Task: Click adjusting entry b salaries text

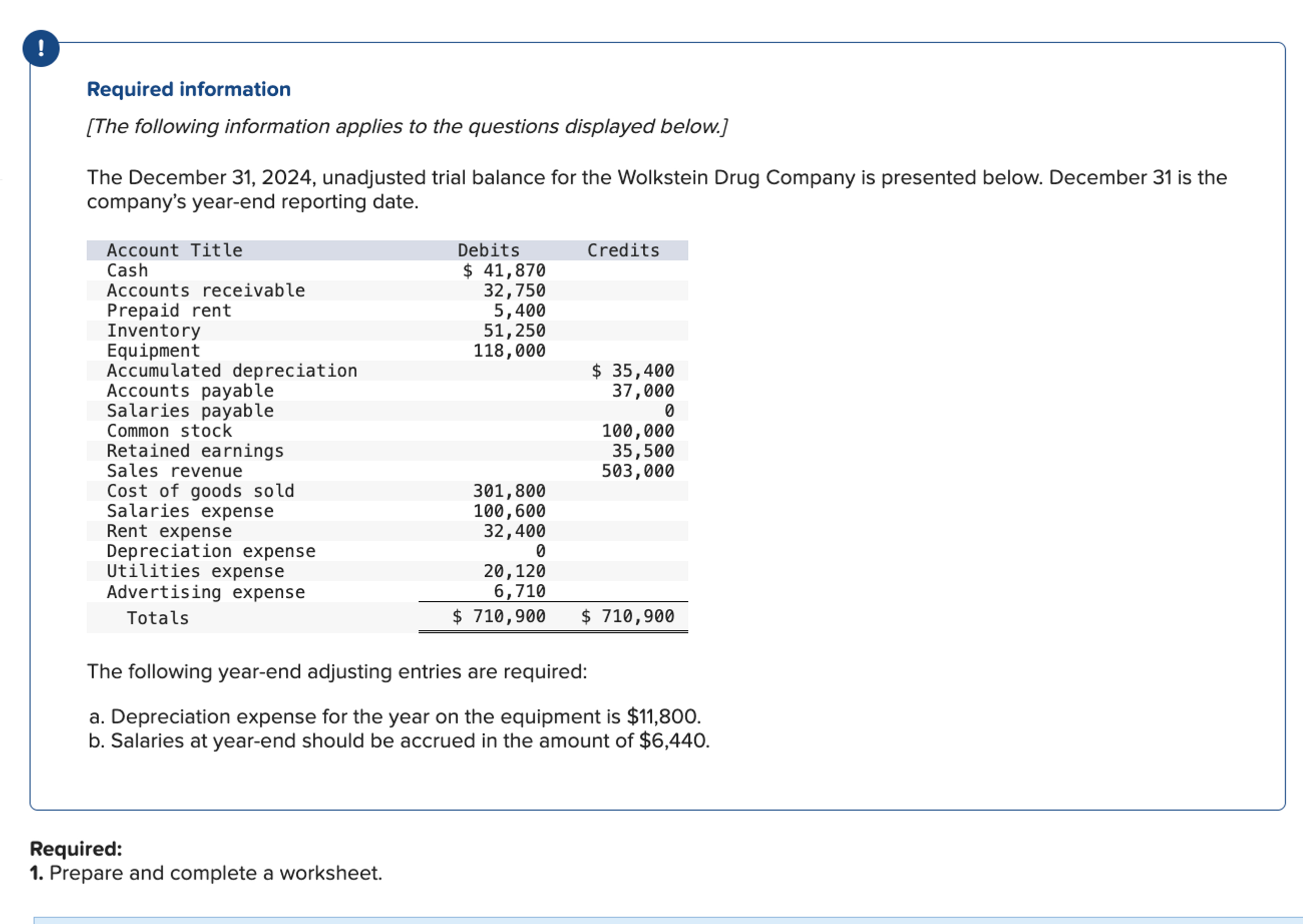Action: click(399, 741)
